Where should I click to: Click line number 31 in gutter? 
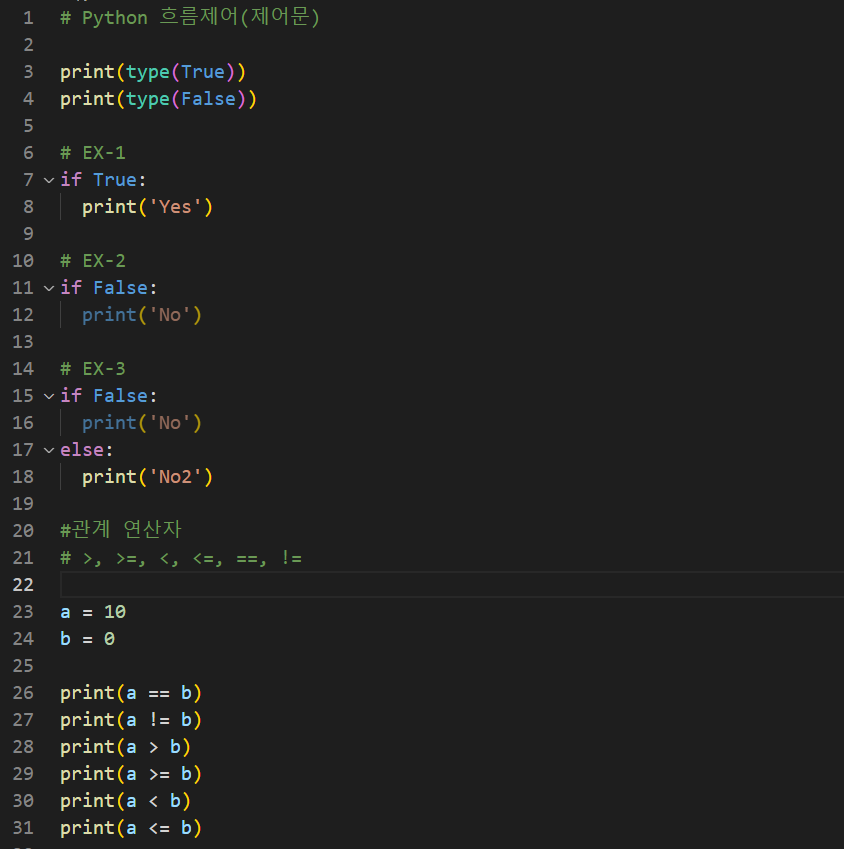[x=23, y=828]
